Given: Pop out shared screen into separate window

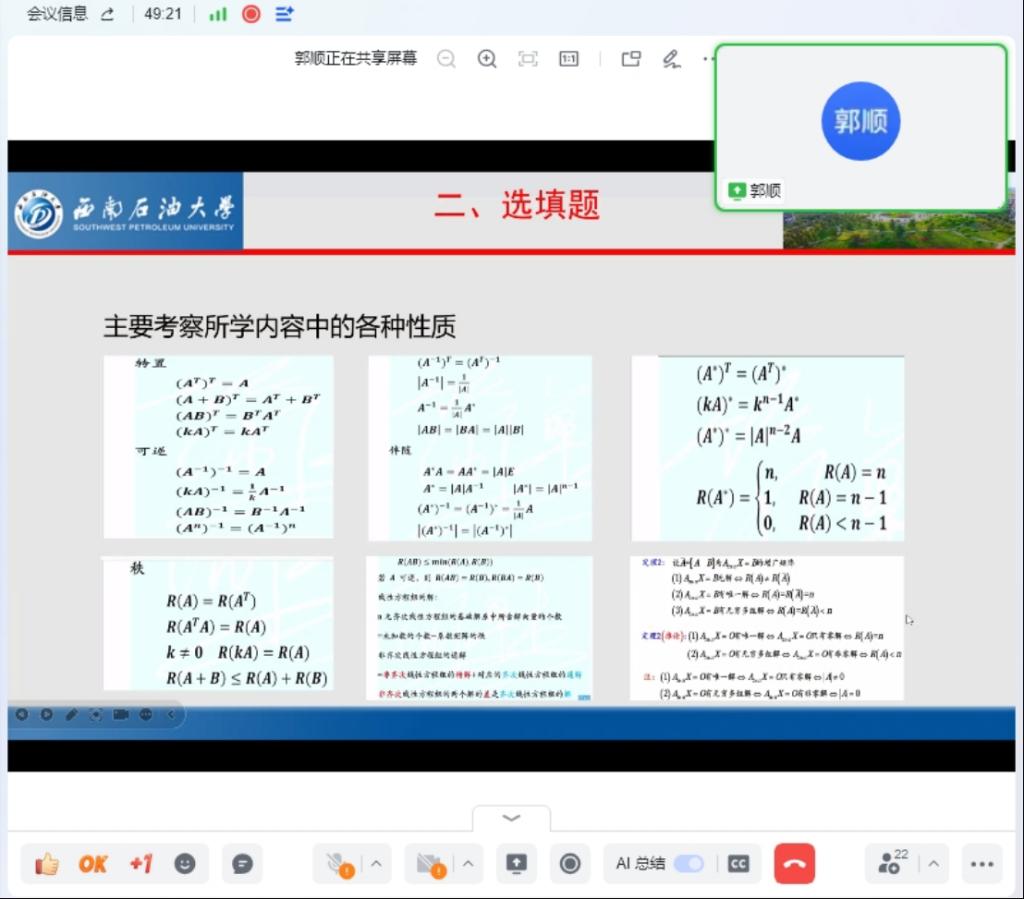Looking at the screenshot, I should click(631, 59).
